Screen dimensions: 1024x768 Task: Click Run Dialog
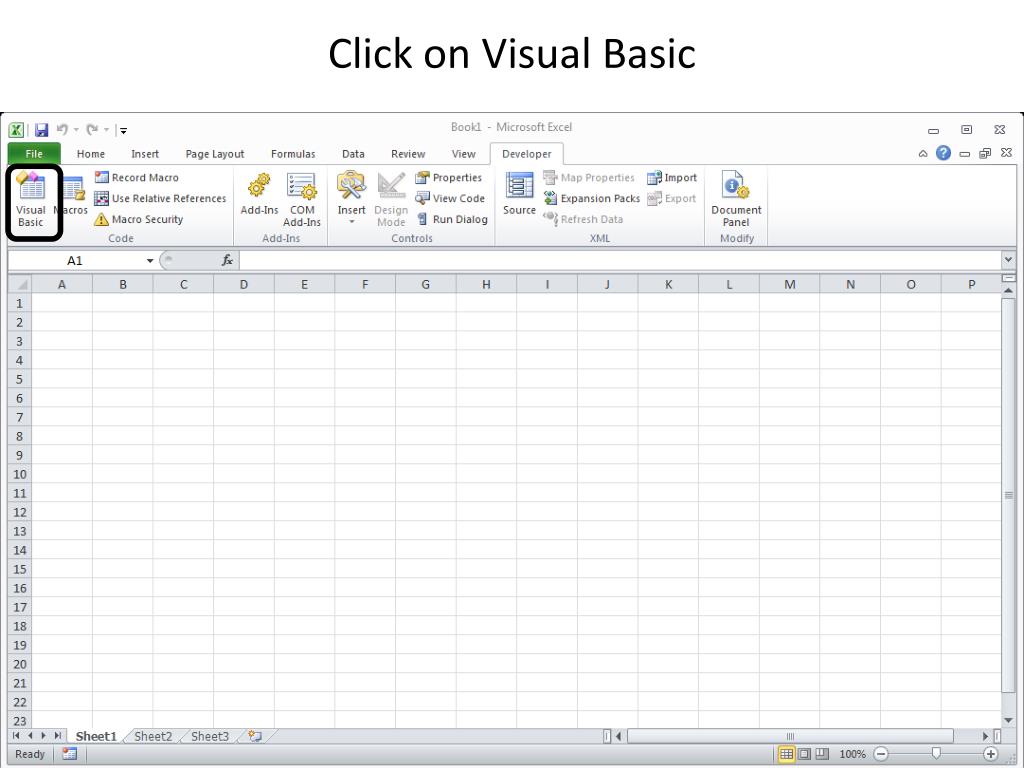(452, 219)
